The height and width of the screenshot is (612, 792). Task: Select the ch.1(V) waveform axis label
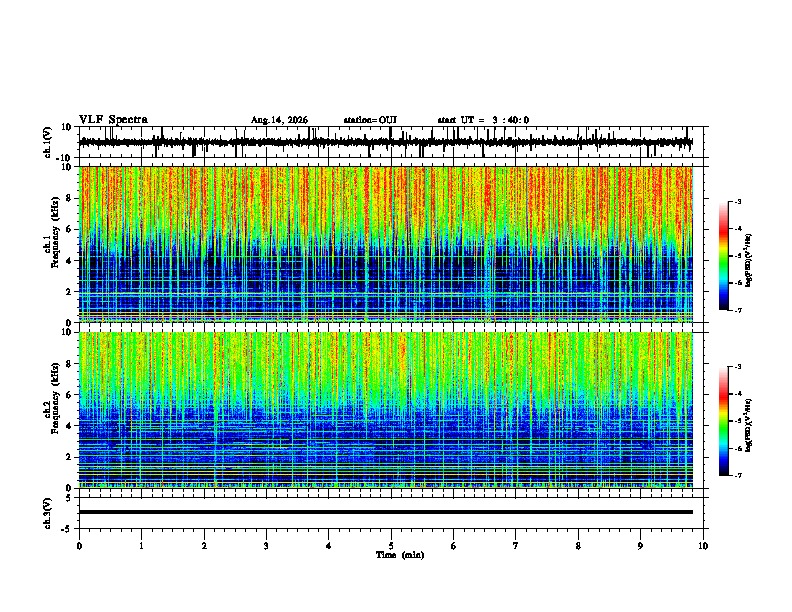pyautogui.click(x=48, y=142)
